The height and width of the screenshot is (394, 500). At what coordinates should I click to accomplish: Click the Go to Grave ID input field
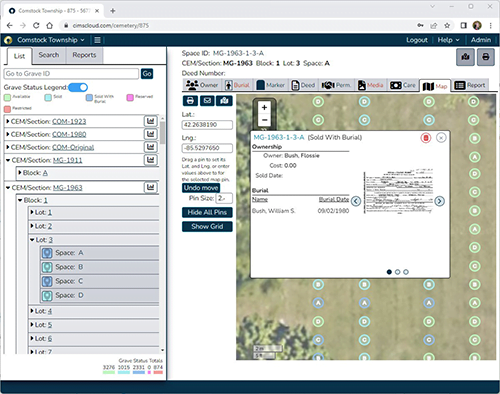71,74
